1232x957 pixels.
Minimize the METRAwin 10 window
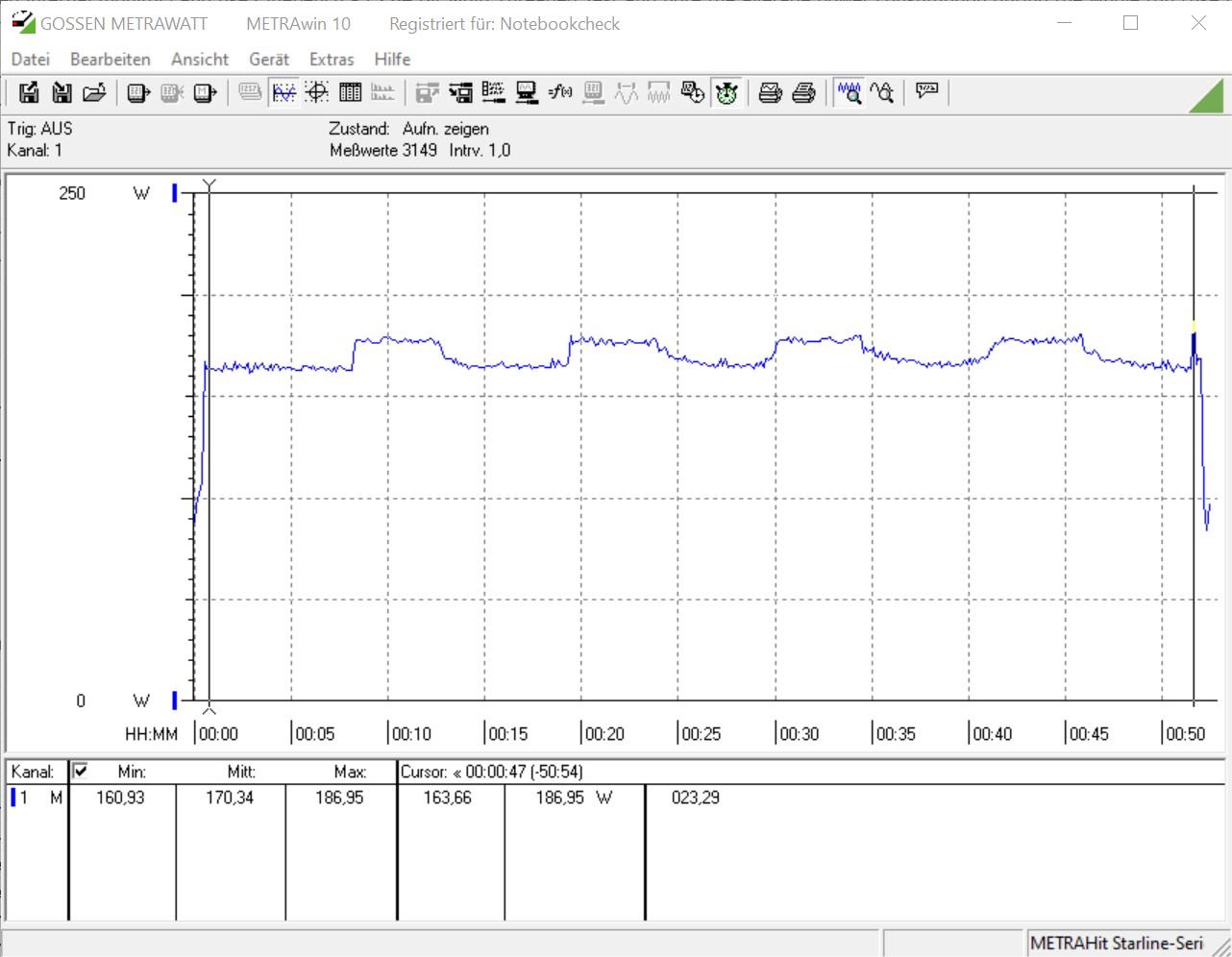click(1064, 23)
